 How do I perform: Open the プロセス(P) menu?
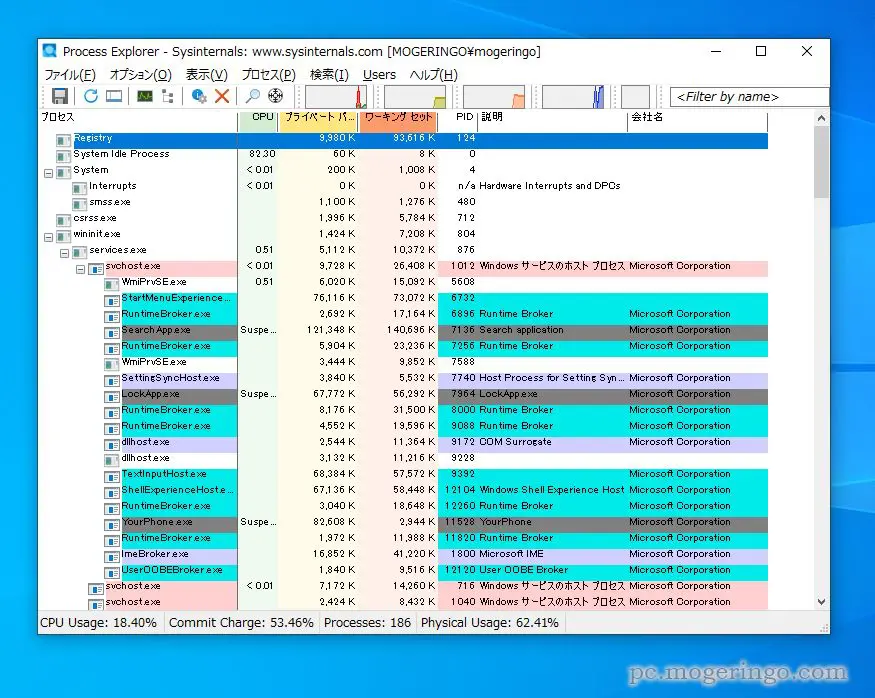pos(268,75)
